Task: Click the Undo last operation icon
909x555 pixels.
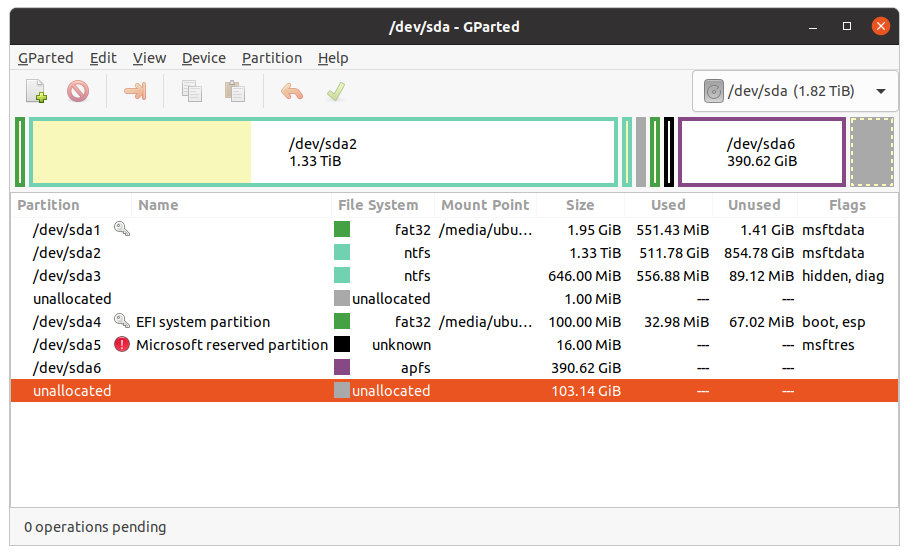Action: (292, 91)
